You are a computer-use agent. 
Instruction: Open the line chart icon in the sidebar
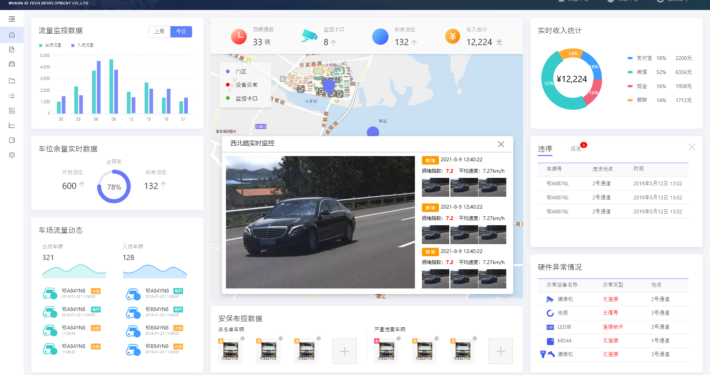point(12,125)
